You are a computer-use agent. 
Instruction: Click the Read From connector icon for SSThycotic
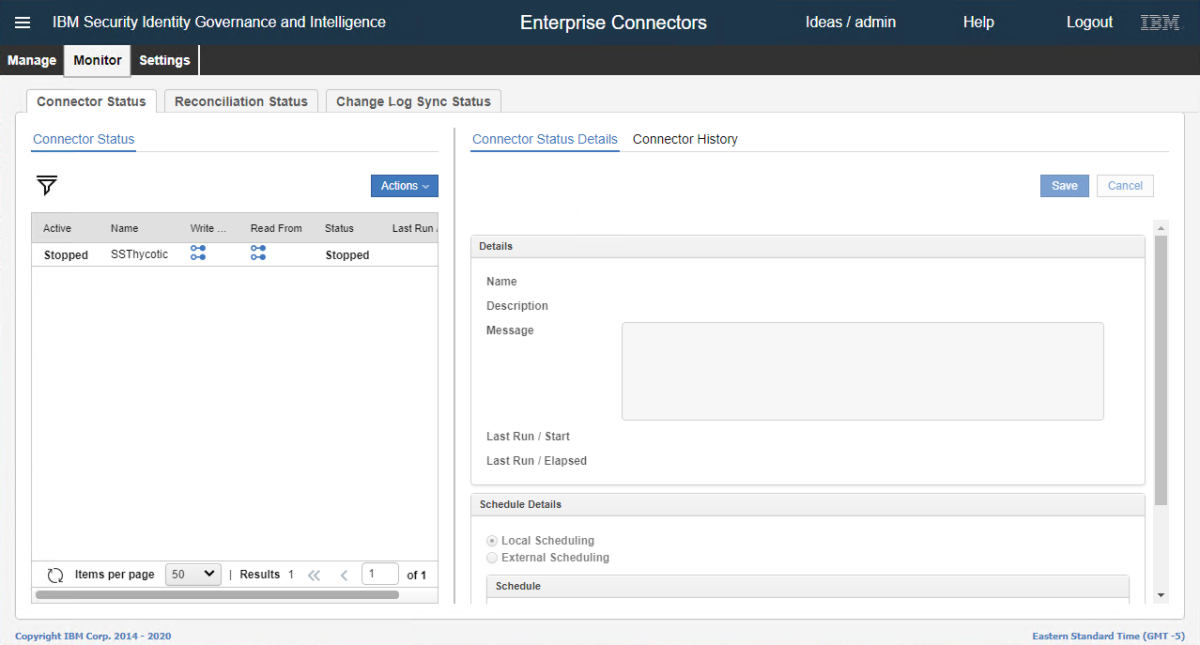(258, 253)
